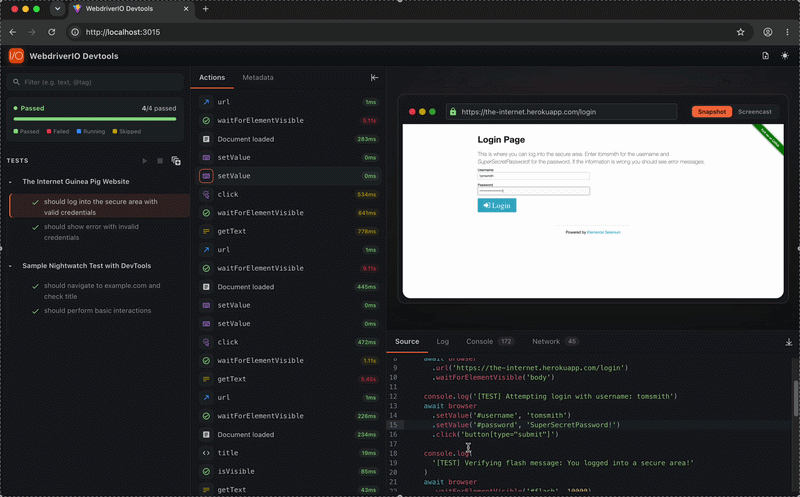Collapse The Internet Guinea Pig Website suite
This screenshot has width=800, height=497.
pos(10,182)
